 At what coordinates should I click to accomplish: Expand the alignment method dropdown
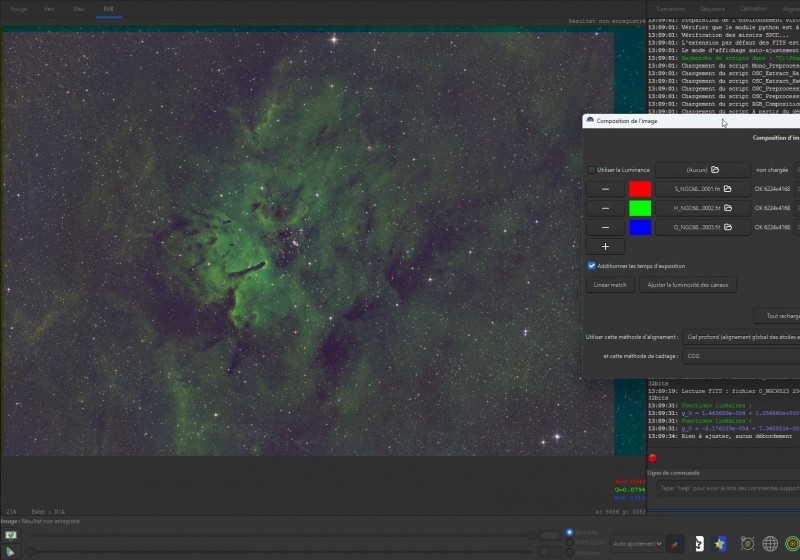coord(741,337)
